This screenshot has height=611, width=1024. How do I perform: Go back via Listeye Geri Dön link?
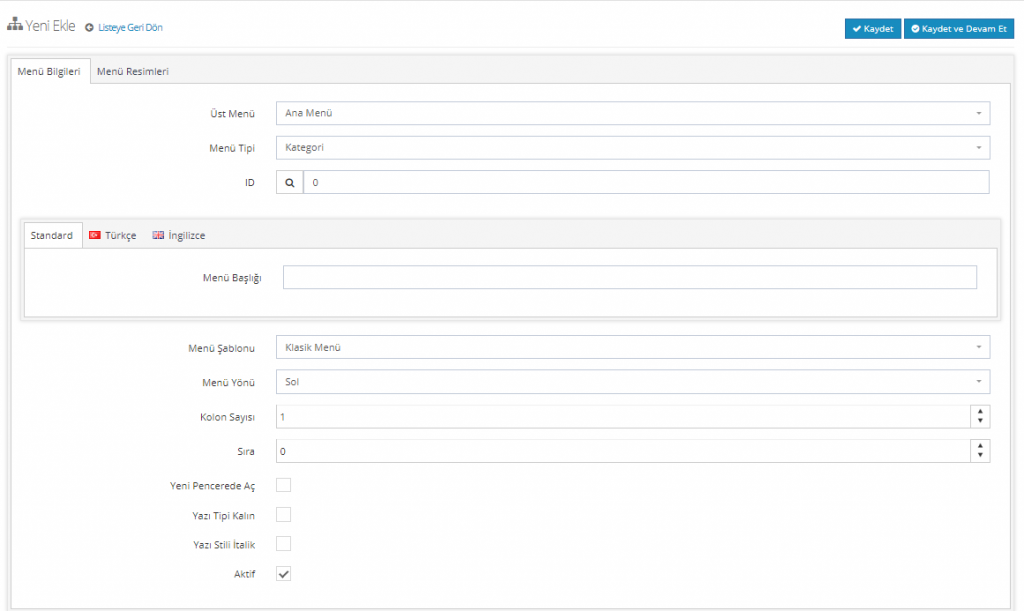130,27
